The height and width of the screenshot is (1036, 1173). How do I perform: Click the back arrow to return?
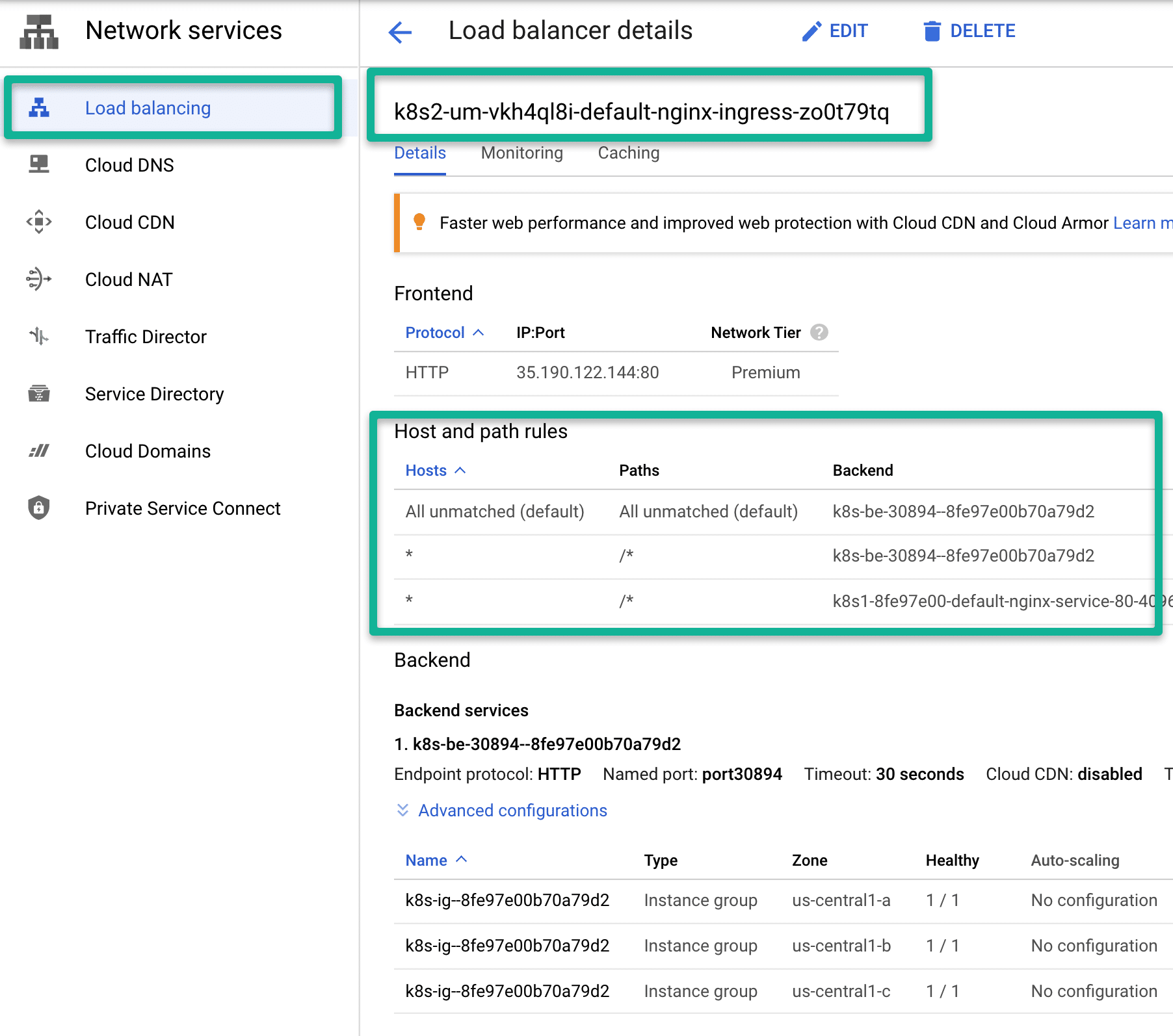(401, 31)
